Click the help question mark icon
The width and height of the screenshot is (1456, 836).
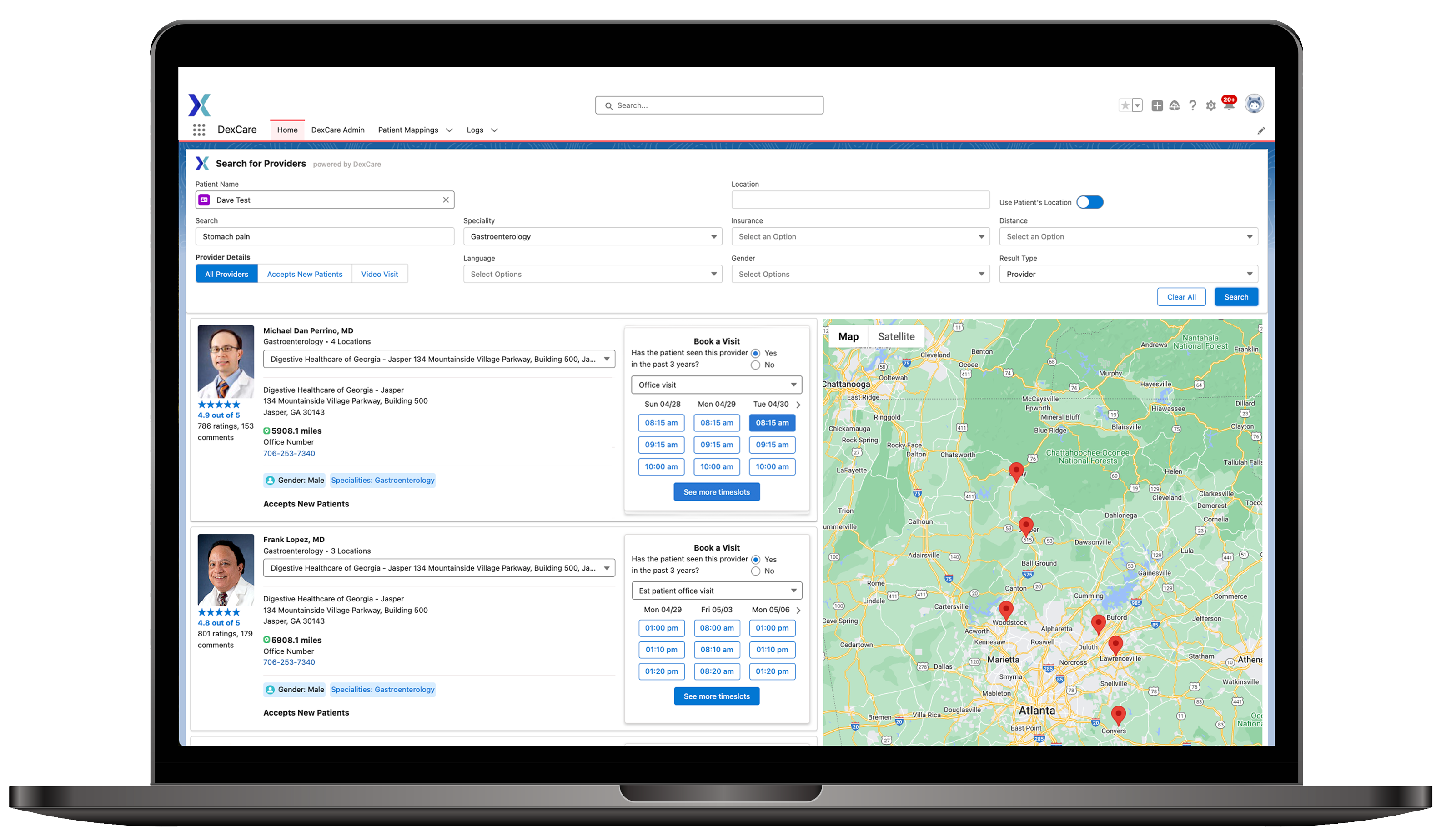pyautogui.click(x=1193, y=105)
